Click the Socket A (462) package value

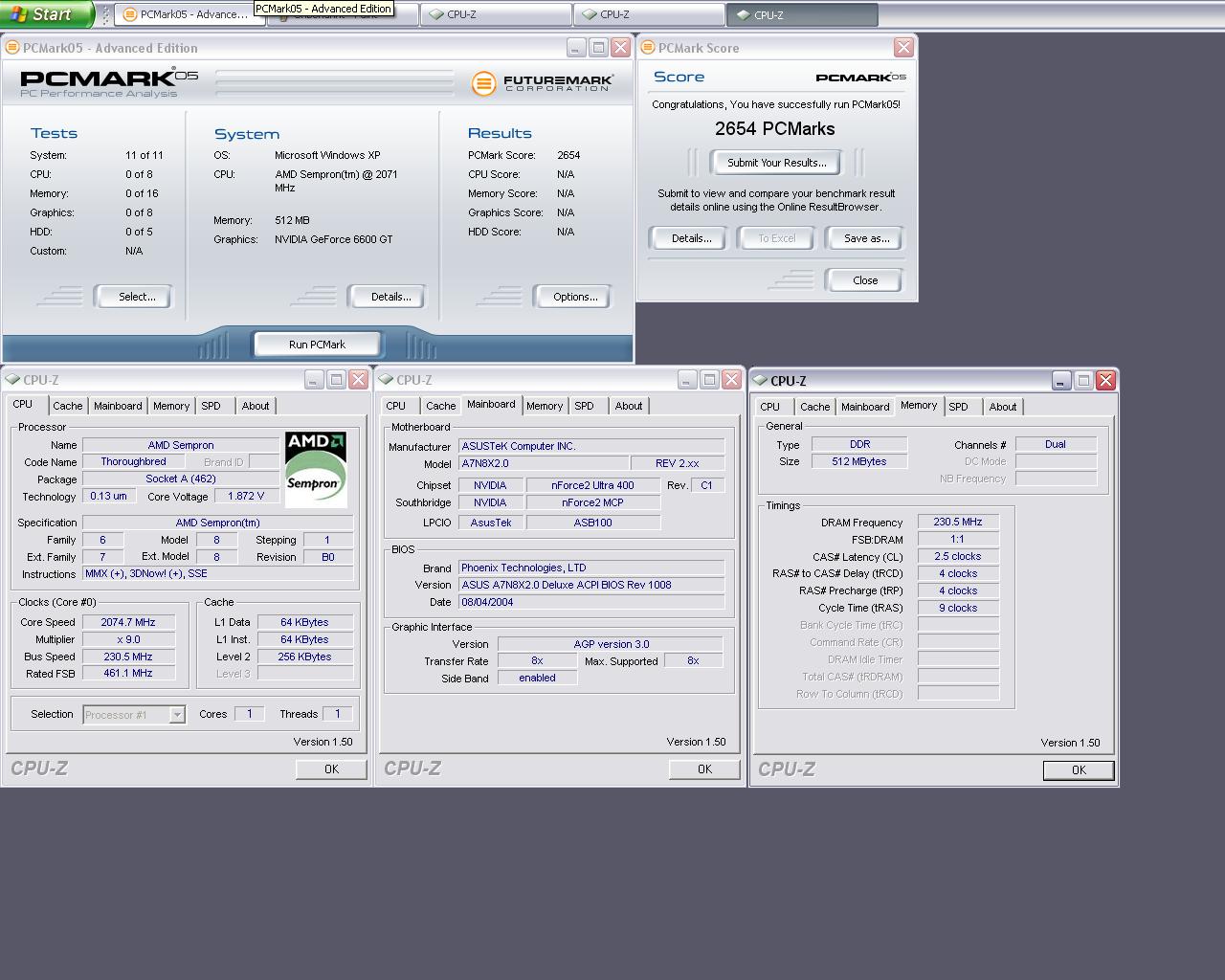click(181, 479)
